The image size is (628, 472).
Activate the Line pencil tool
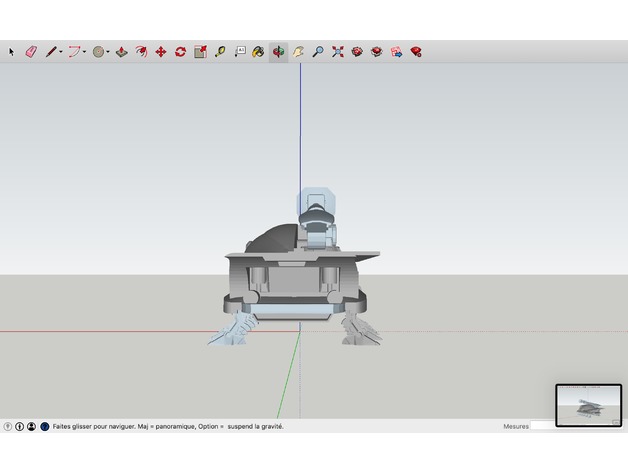pos(49,51)
